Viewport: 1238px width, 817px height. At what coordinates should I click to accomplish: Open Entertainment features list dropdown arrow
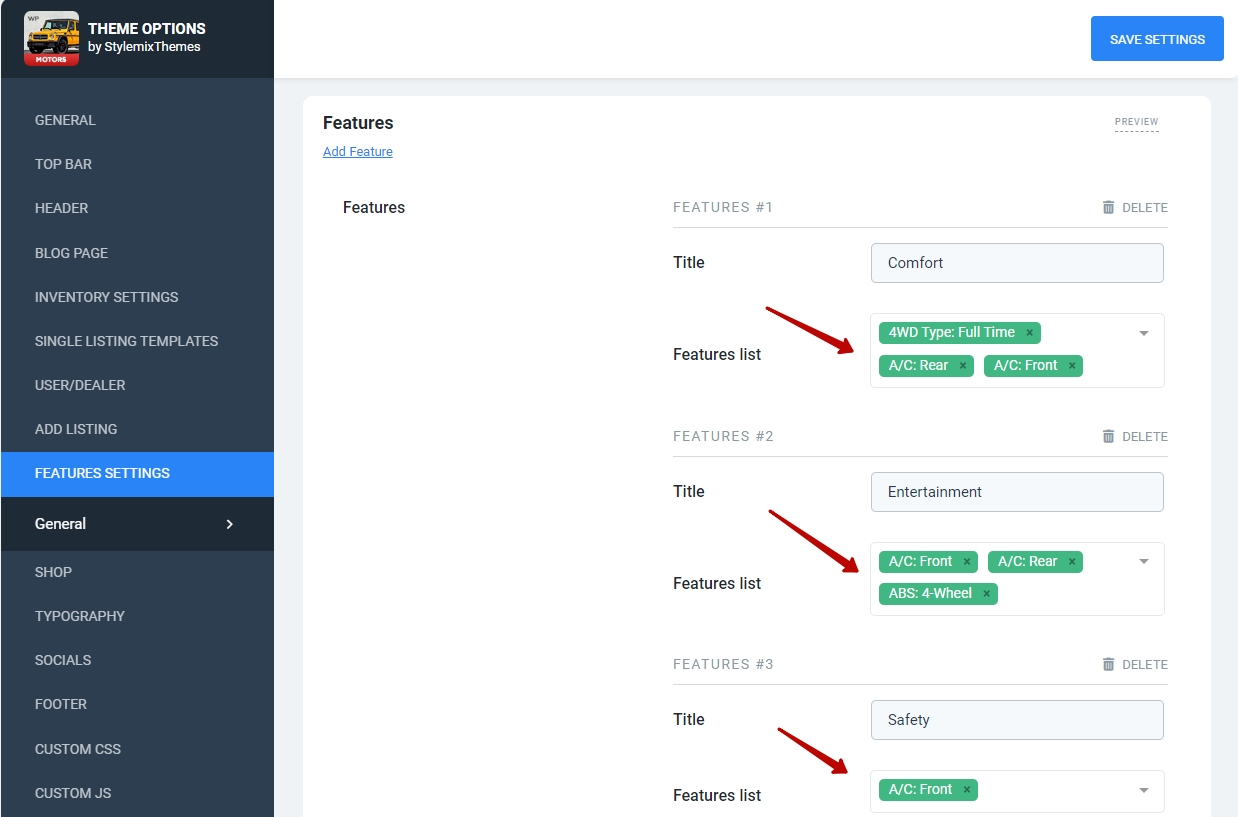pos(1144,561)
